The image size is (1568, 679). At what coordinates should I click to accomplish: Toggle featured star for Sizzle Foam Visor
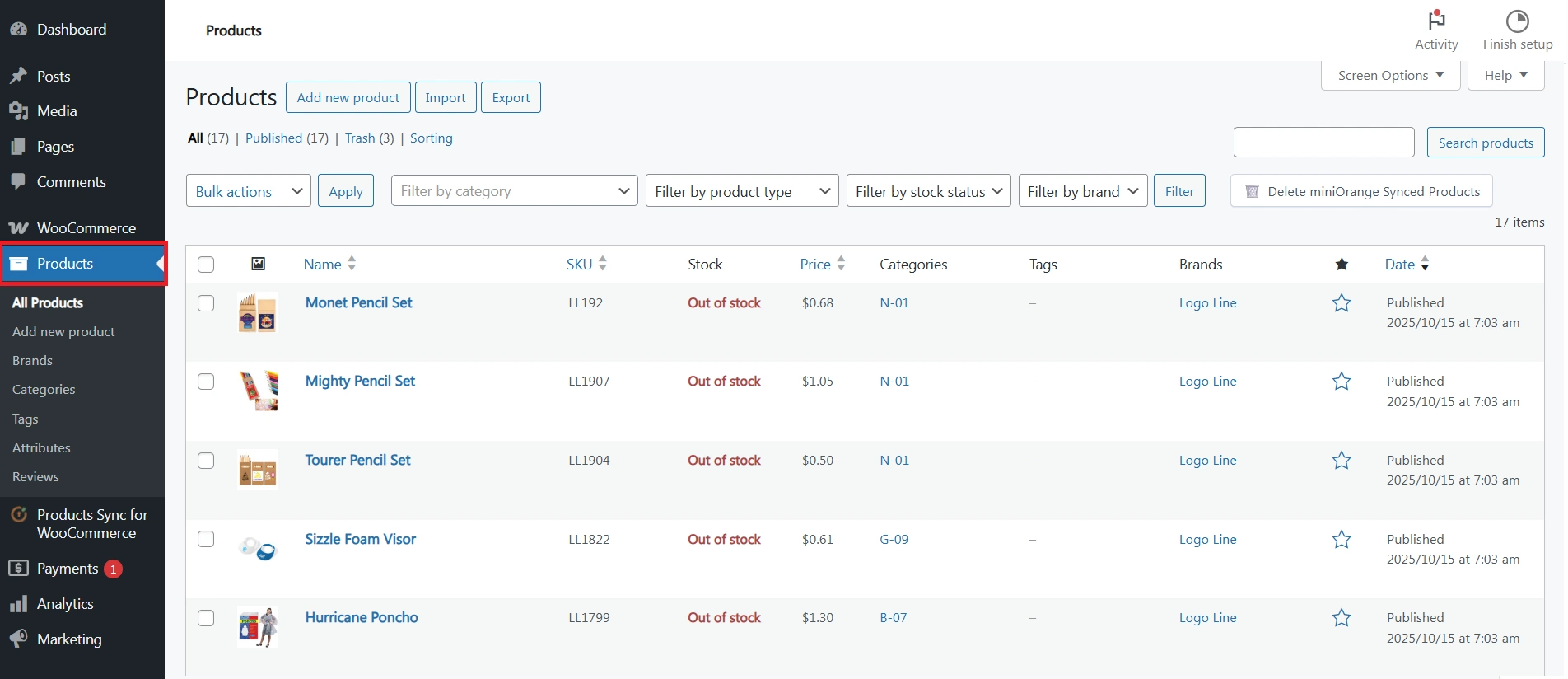(x=1342, y=540)
